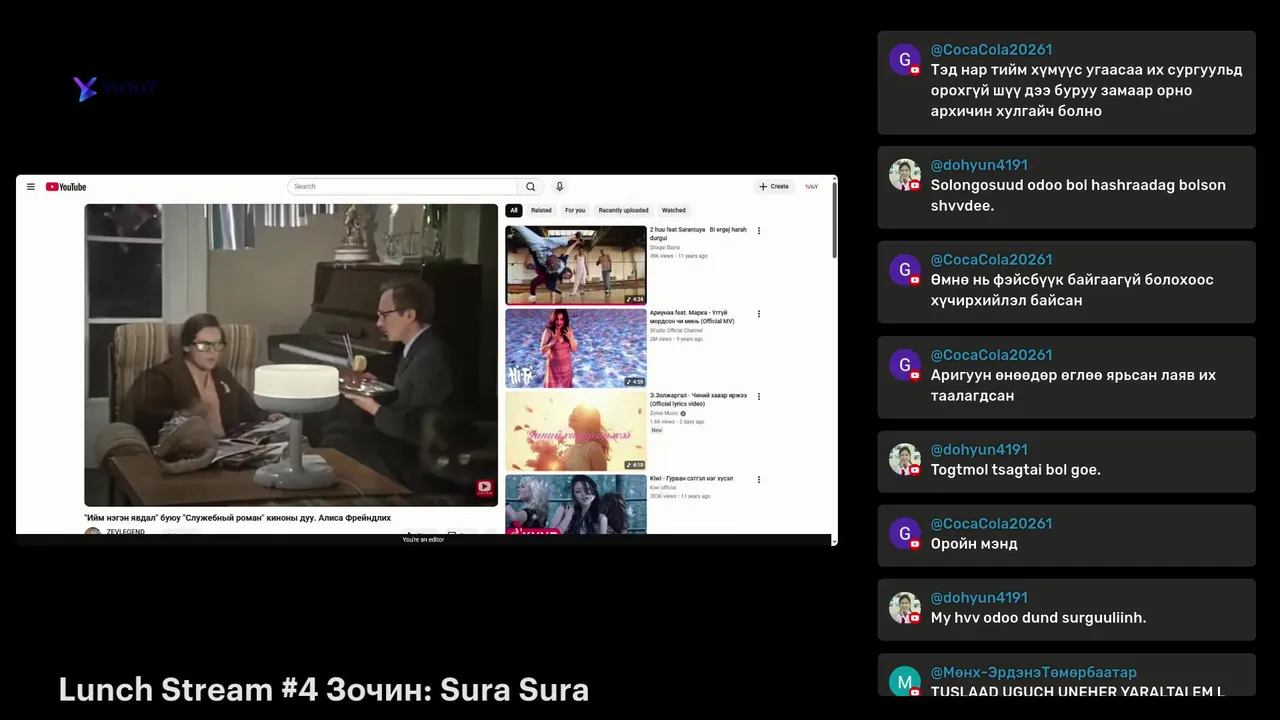The height and width of the screenshot is (720, 1280).
Task: Click title '2 huu feat Sarantuya Bi ergej harah durgui'
Action: point(698,234)
